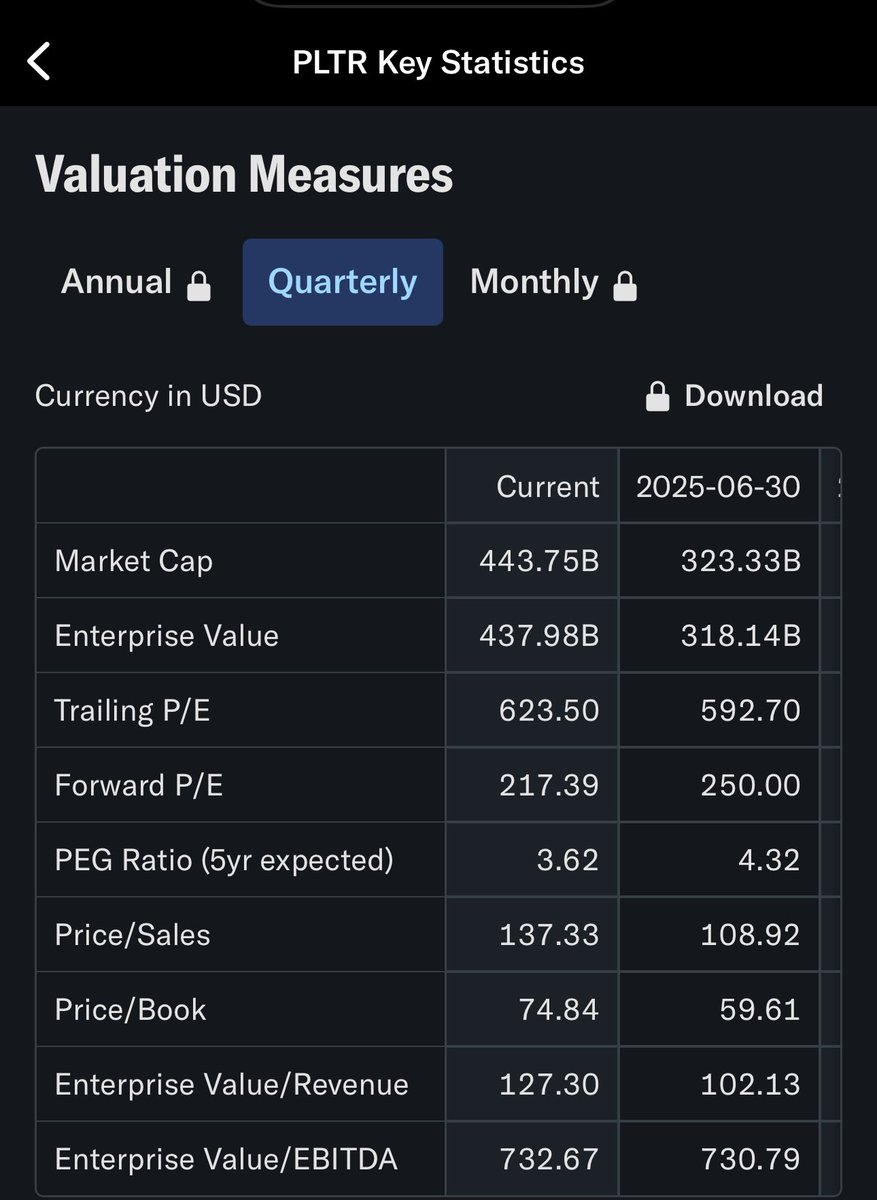Tap the Enterprise Value/Revenue label
The height and width of the screenshot is (1200, 877).
(x=231, y=1085)
